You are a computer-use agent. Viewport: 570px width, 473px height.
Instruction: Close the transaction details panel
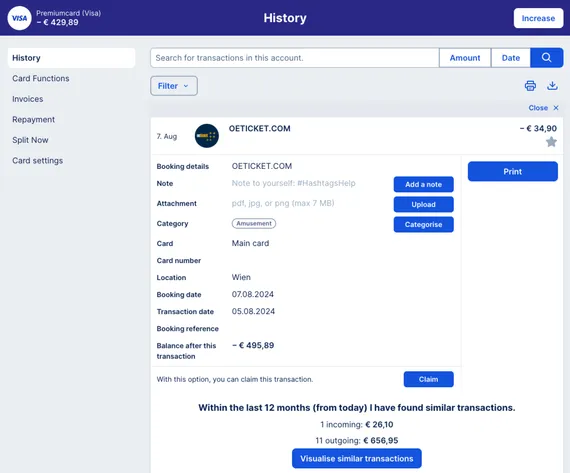[543, 108]
